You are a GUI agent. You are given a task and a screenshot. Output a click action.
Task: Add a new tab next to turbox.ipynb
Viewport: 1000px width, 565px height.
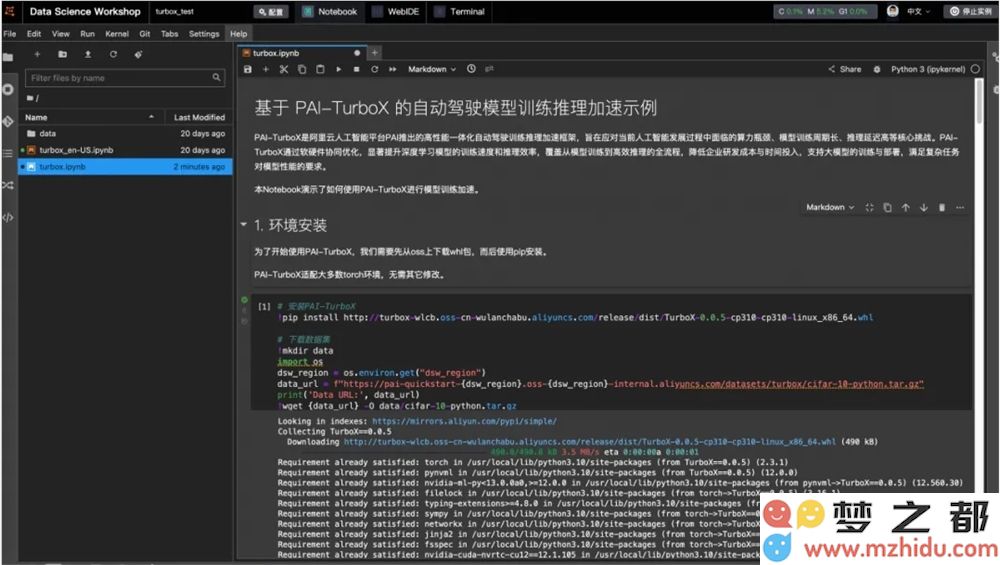[375, 53]
